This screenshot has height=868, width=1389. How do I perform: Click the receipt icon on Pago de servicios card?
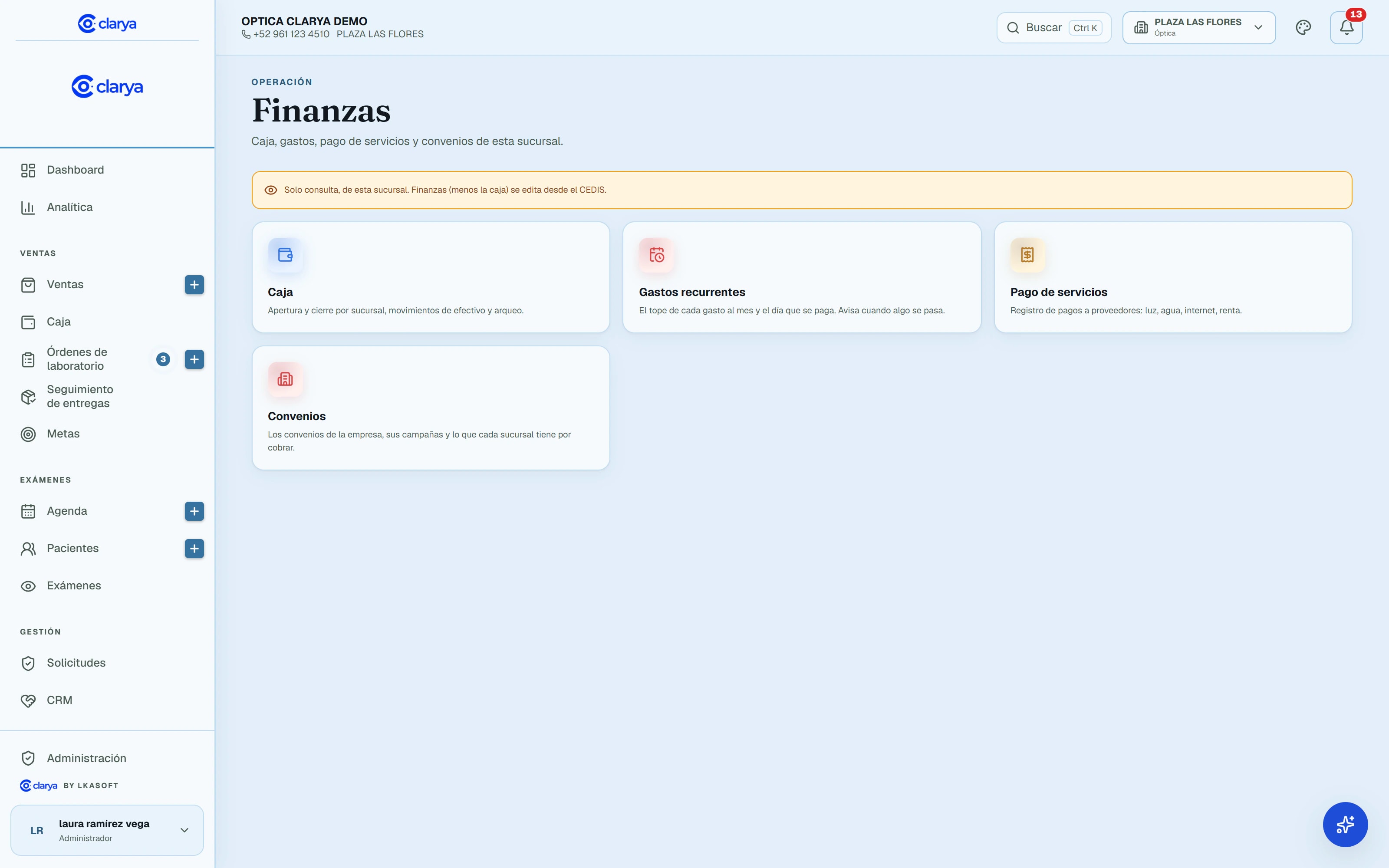point(1027,255)
